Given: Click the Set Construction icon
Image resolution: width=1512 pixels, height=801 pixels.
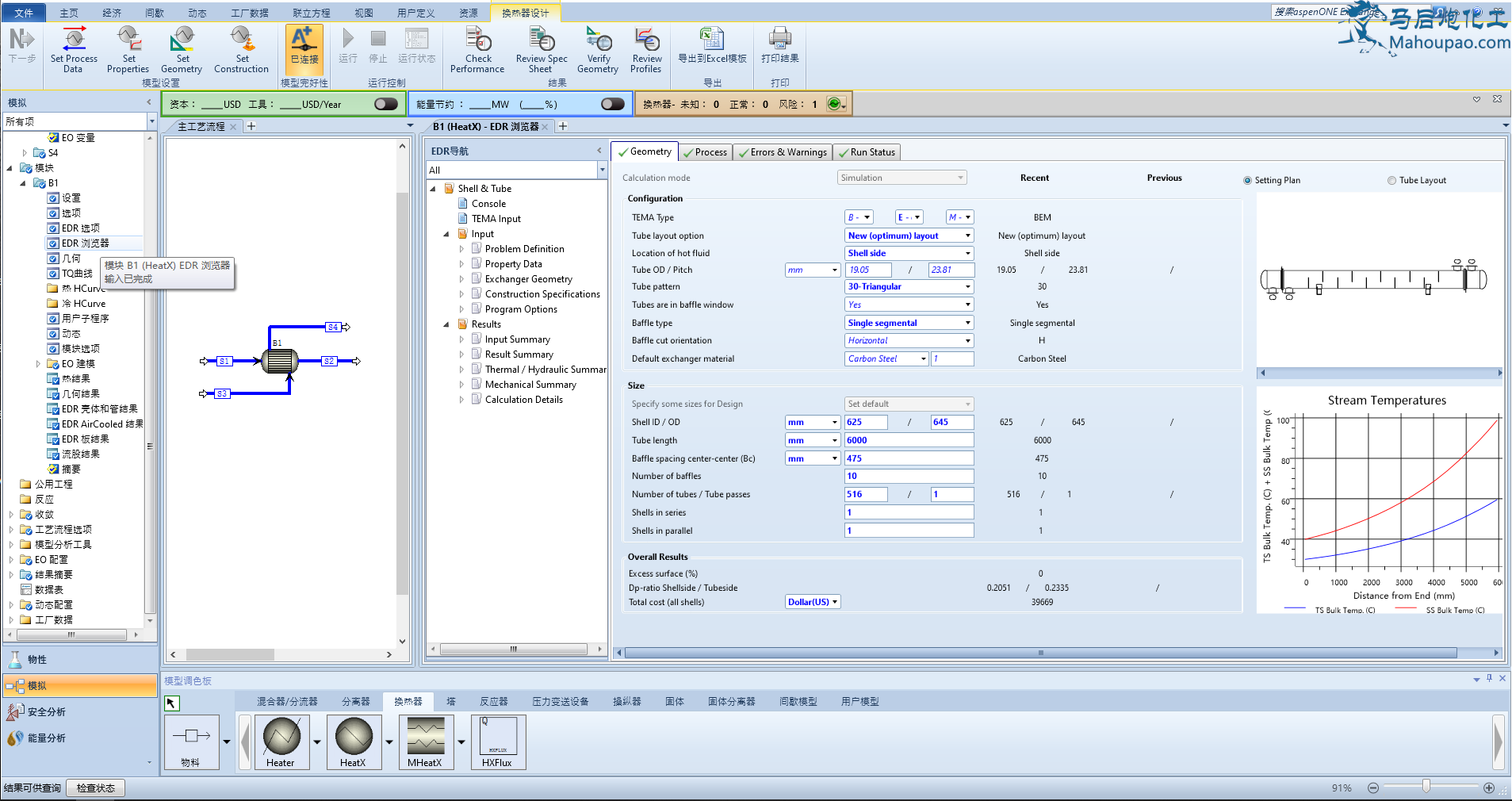Looking at the screenshot, I should tap(242, 49).
